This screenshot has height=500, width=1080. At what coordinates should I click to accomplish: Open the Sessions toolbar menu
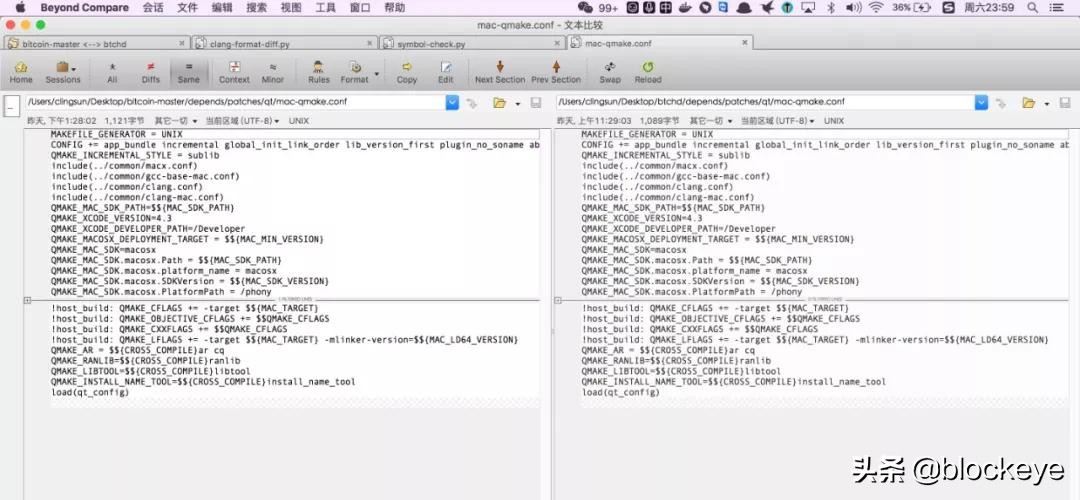[x=63, y=72]
